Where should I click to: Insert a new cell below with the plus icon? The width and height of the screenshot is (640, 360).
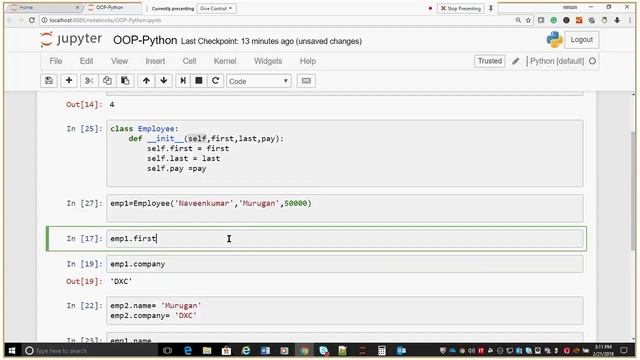[x=69, y=81]
